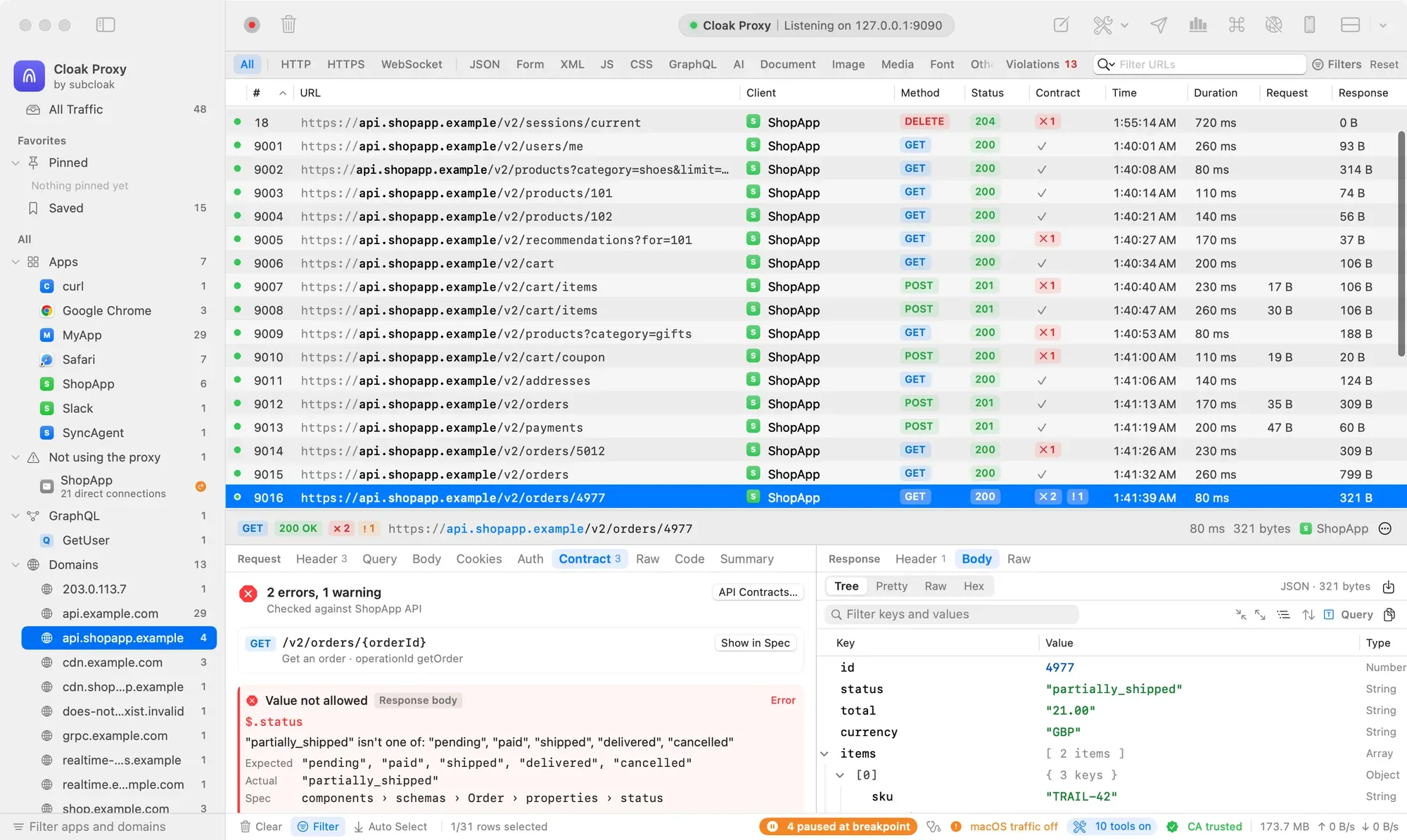Collapse the Domains tree group
Viewport: 1407px width, 840px height.
coord(15,565)
